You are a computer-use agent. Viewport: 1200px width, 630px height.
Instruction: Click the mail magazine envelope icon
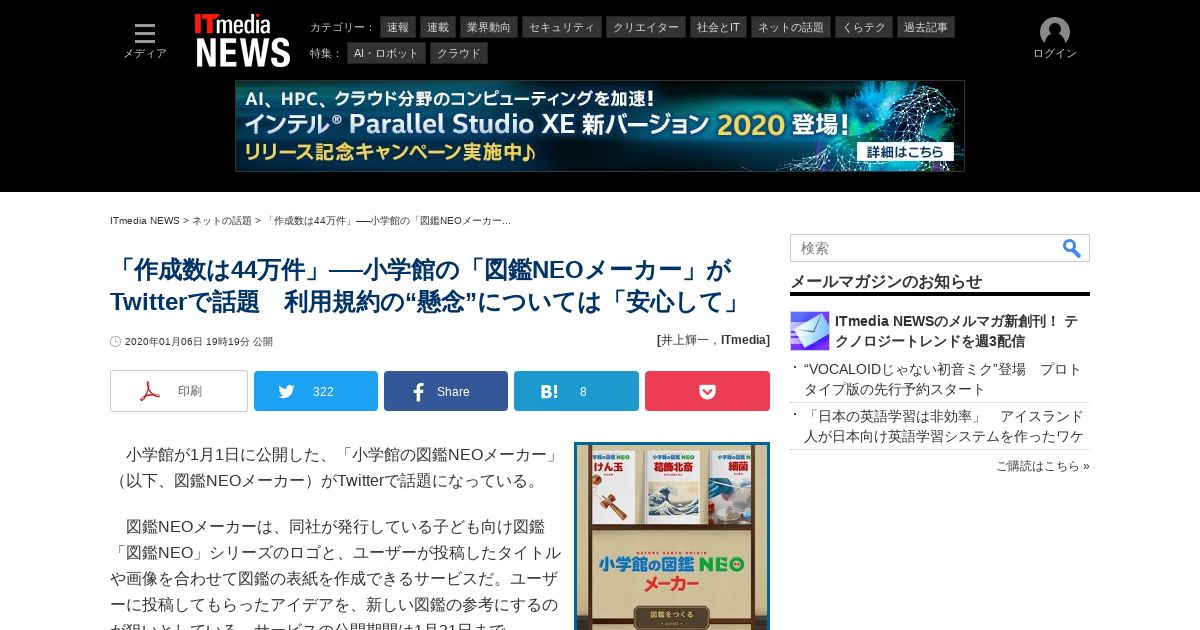click(x=810, y=331)
